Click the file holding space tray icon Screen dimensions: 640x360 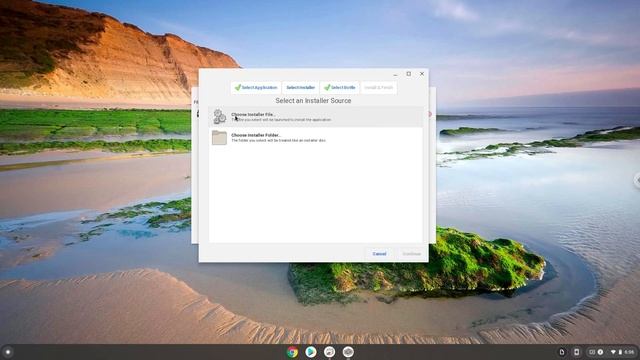pyautogui.click(x=562, y=352)
